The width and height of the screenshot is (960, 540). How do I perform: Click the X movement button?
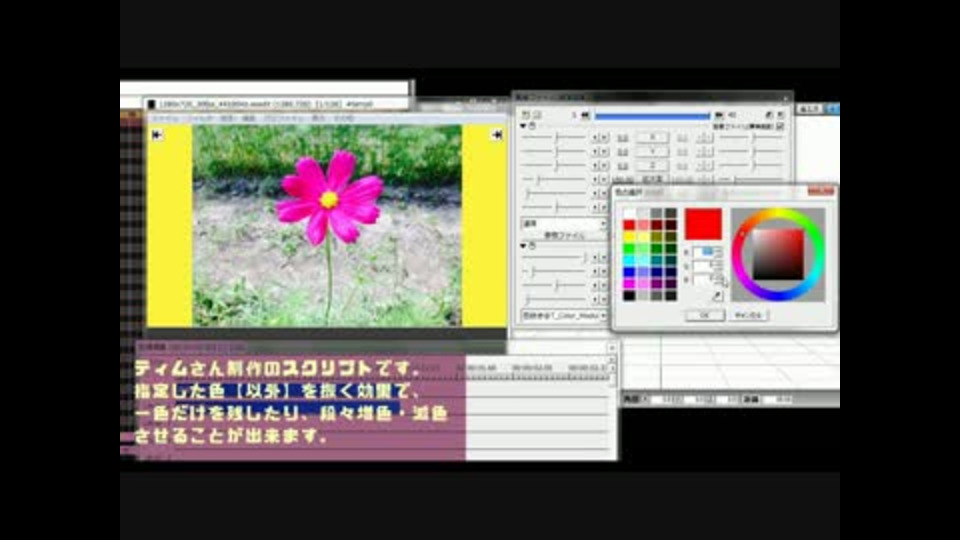pyautogui.click(x=652, y=137)
